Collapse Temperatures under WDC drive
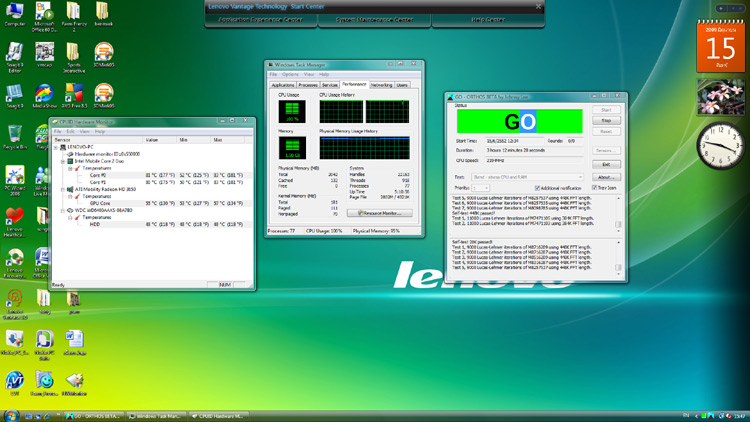750x422 pixels. (x=70, y=218)
